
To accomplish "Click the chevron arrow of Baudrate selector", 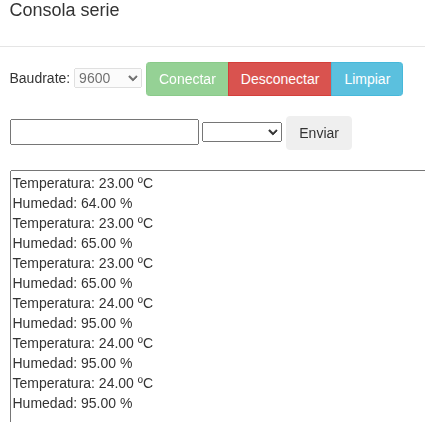I will 133,78.
